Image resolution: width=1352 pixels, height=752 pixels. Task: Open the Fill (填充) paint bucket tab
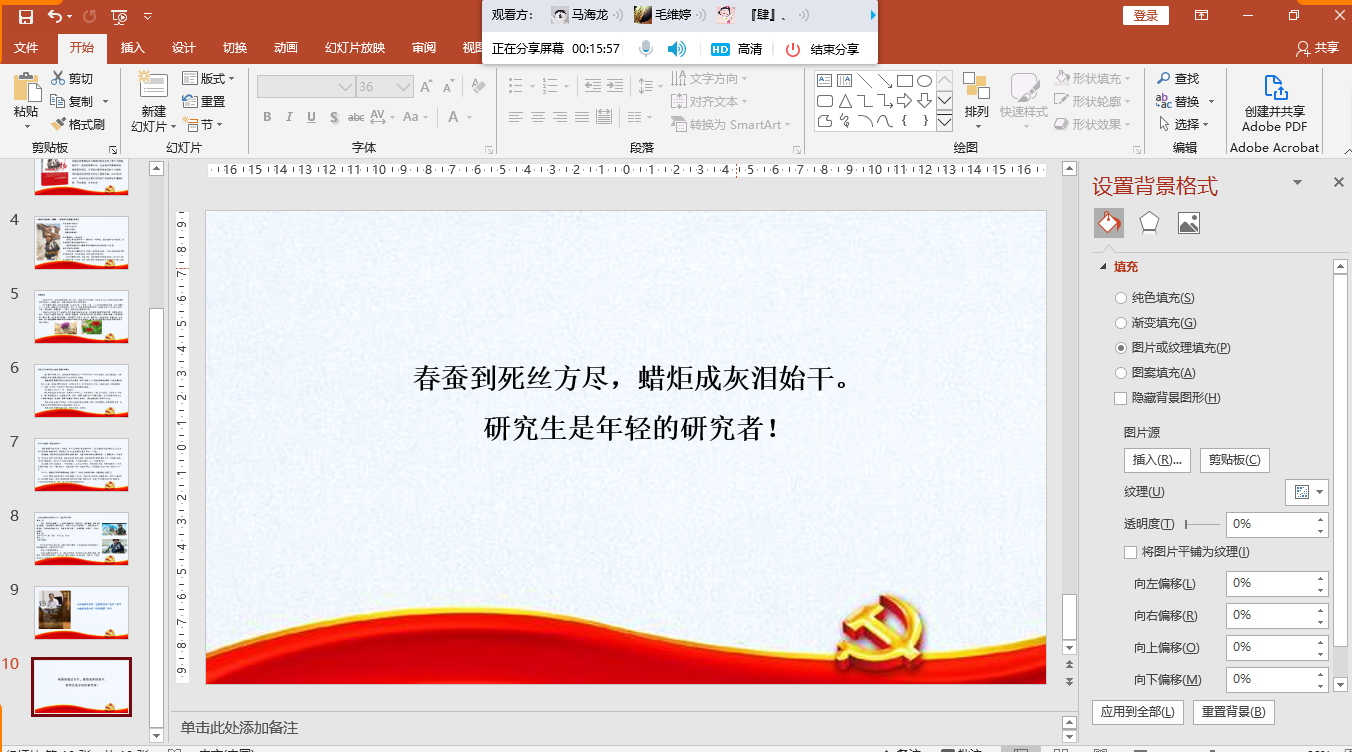pyautogui.click(x=1108, y=223)
